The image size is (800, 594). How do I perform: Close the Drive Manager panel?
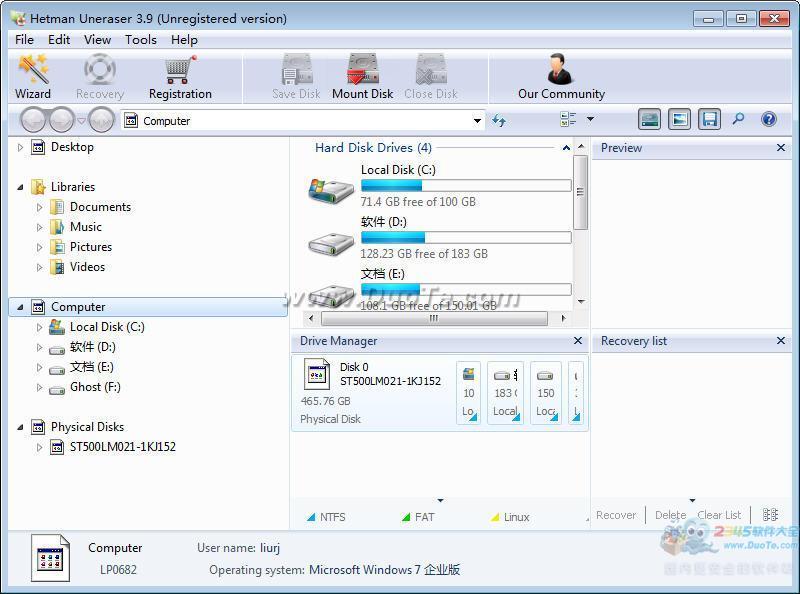tap(578, 340)
